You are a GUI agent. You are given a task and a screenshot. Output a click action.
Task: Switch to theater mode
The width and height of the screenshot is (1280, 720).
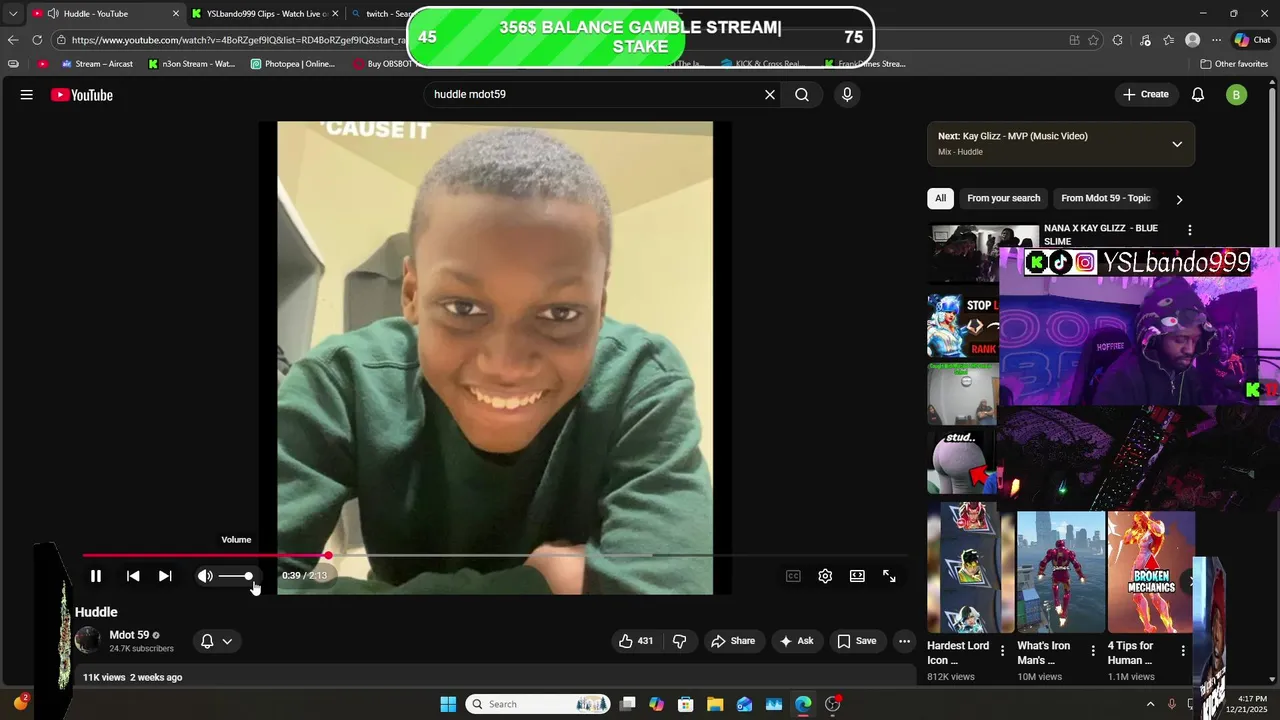857,576
